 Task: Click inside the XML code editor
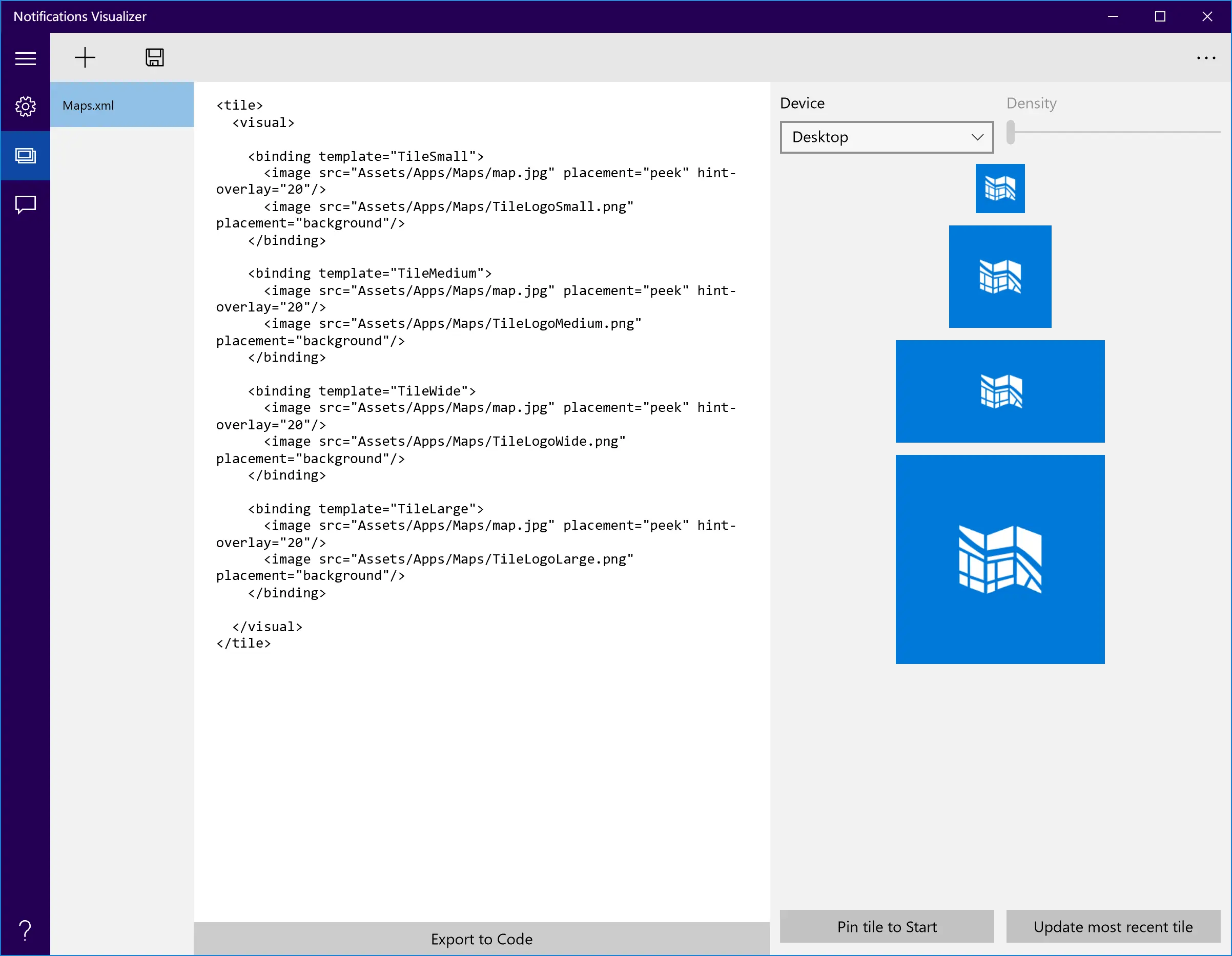pos(481,761)
